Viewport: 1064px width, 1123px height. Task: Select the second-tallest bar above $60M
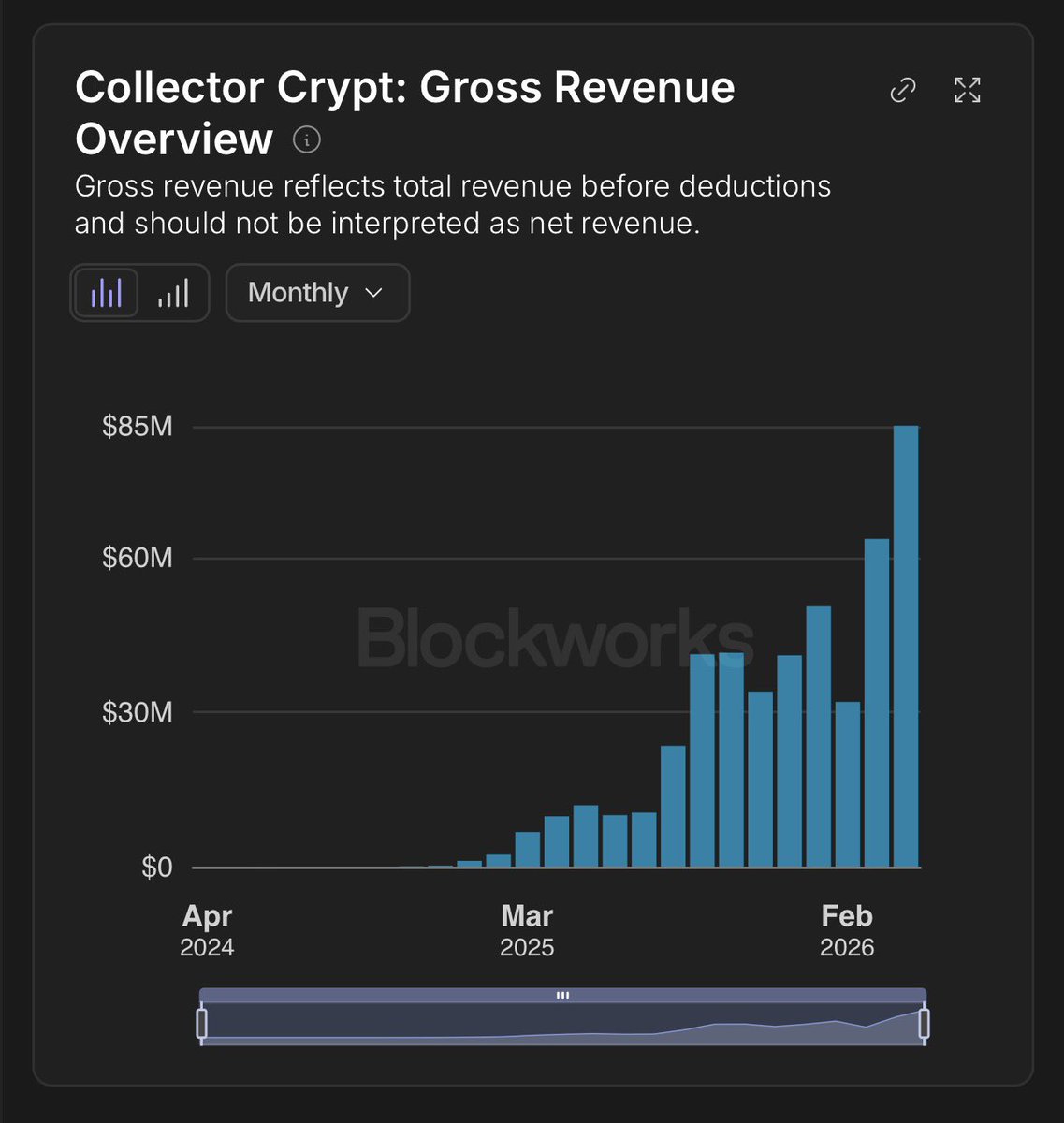pyautogui.click(x=877, y=703)
